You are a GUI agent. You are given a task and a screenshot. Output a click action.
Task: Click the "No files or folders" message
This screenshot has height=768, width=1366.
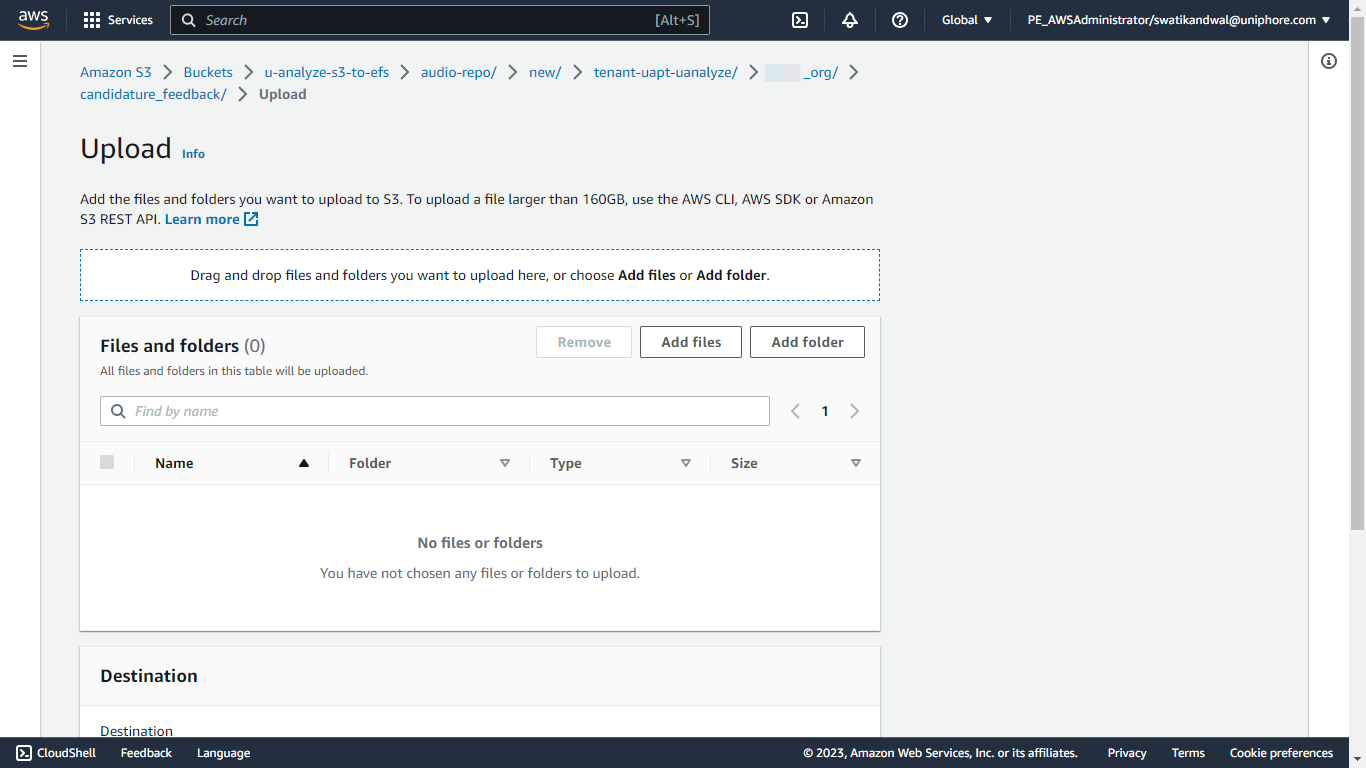tap(480, 543)
